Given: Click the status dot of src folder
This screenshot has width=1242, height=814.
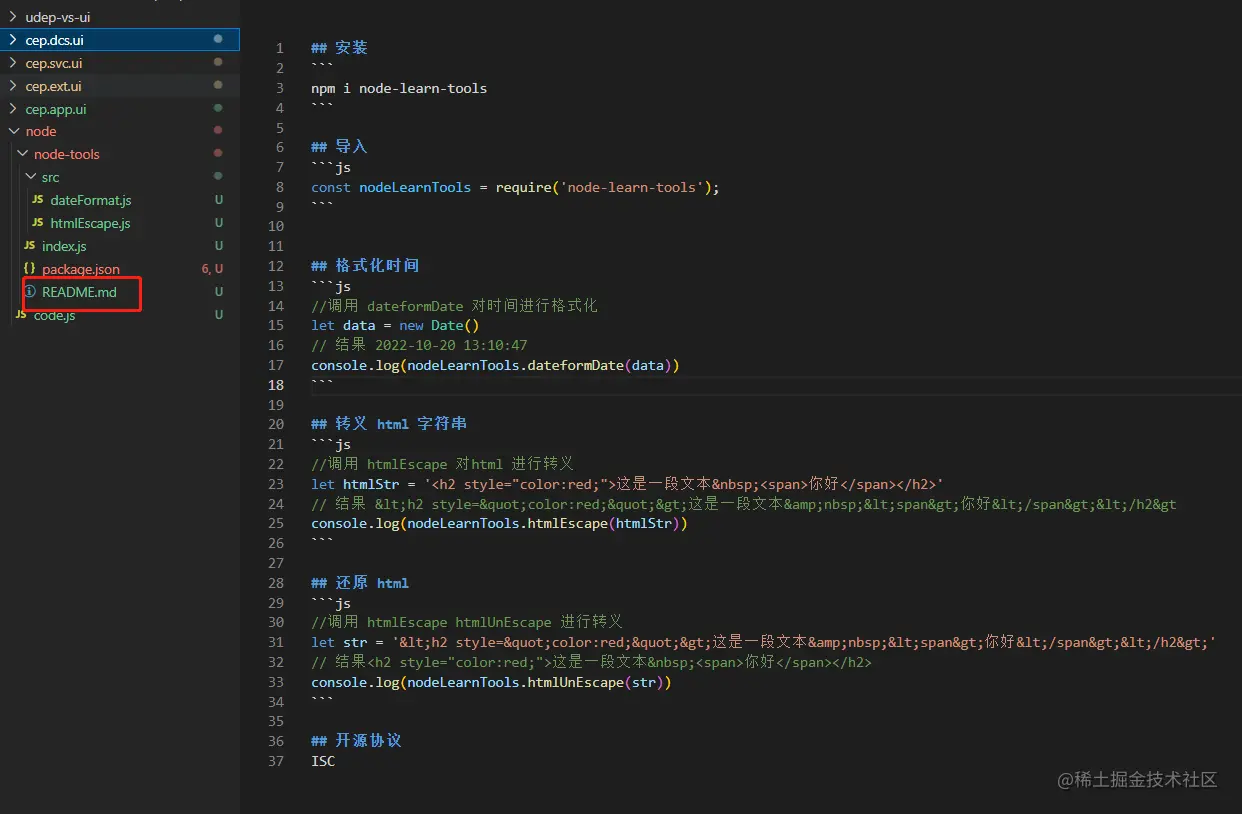Looking at the screenshot, I should tap(218, 177).
